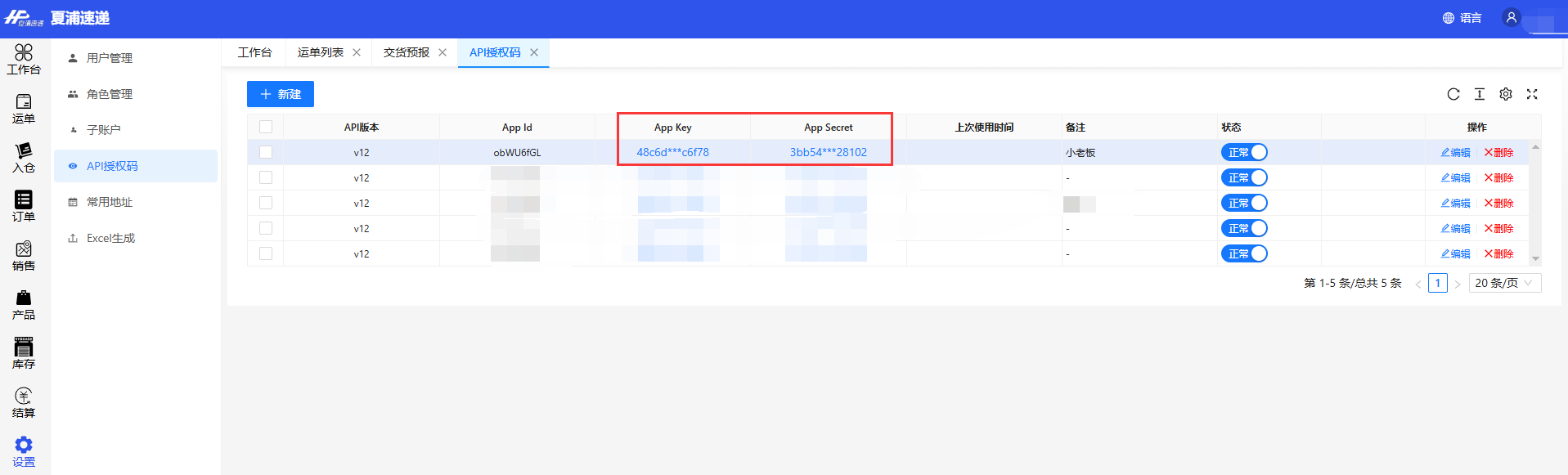This screenshot has width=1568, height=475.
Task: Toggle fullscreen with the expand icon
Action: coord(1532,94)
